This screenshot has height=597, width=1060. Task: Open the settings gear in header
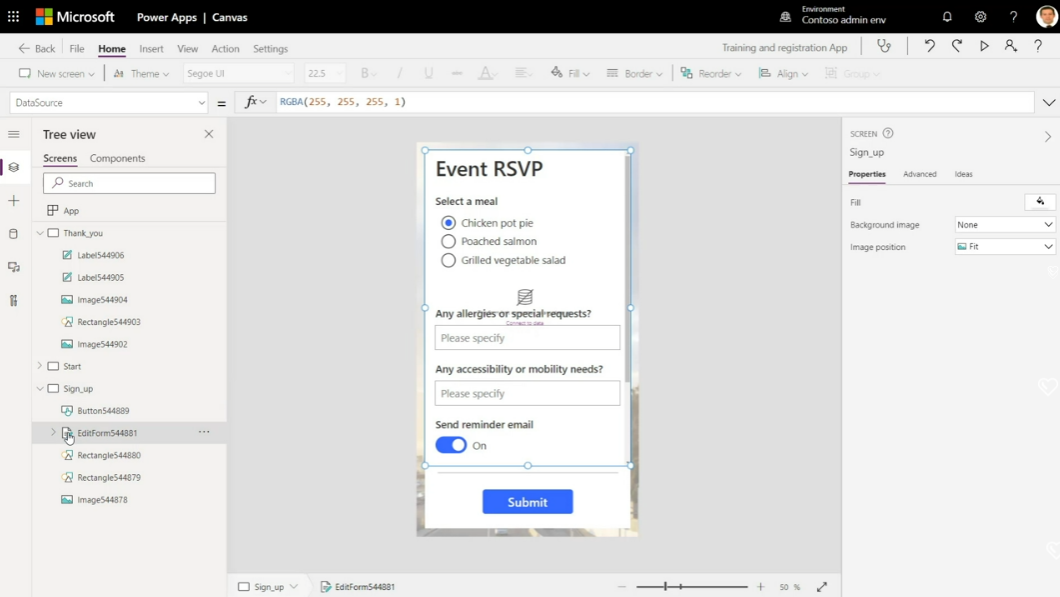coord(980,17)
